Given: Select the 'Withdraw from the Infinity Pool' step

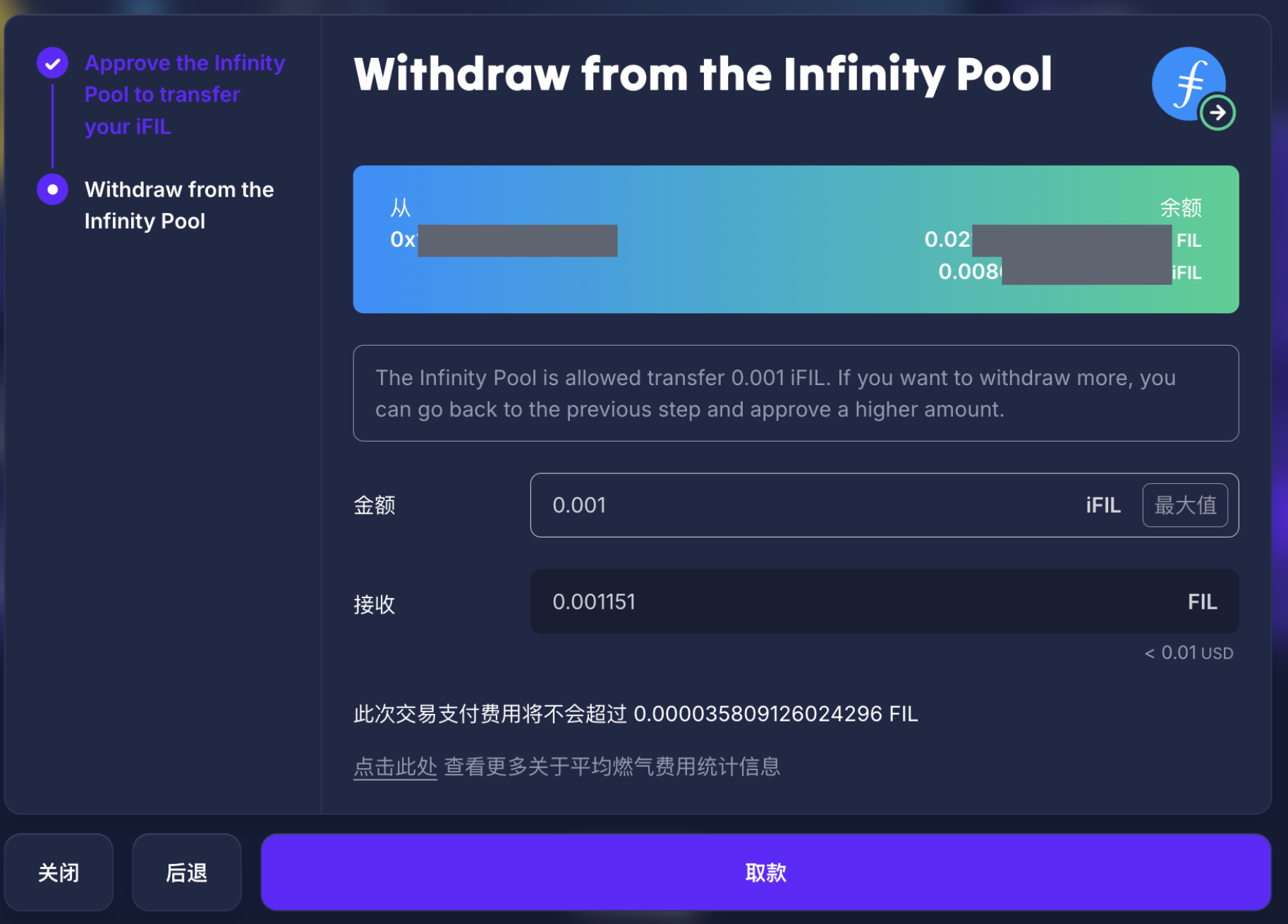Looking at the screenshot, I should 178,205.
